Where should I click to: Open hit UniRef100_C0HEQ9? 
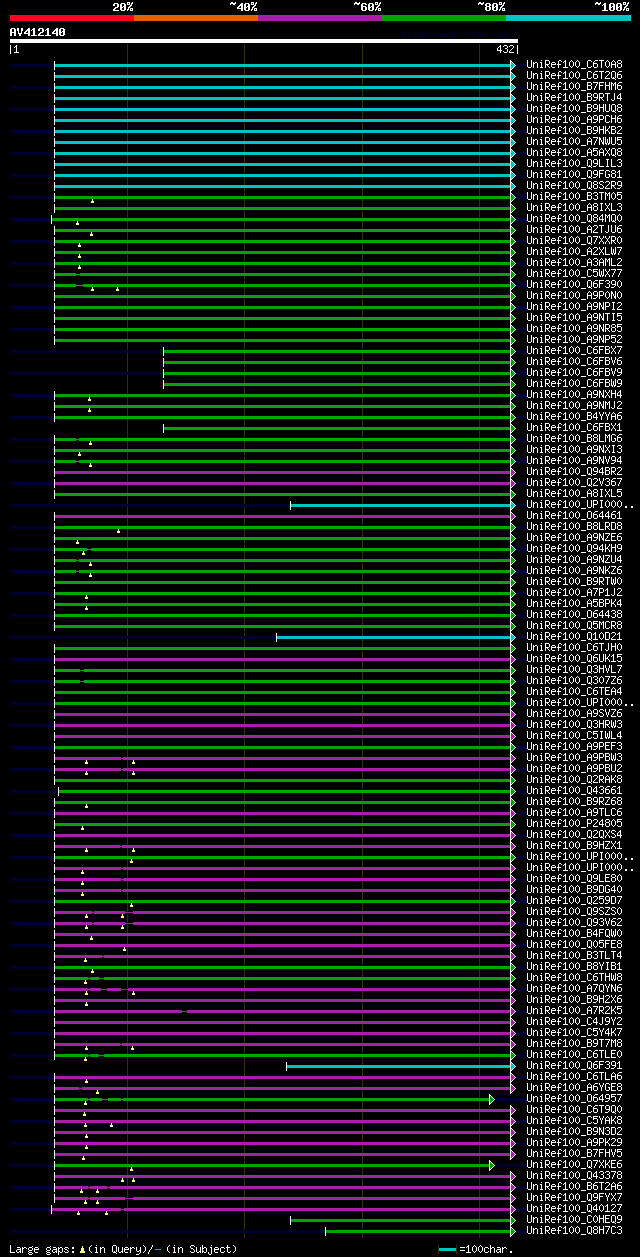coord(574,1219)
